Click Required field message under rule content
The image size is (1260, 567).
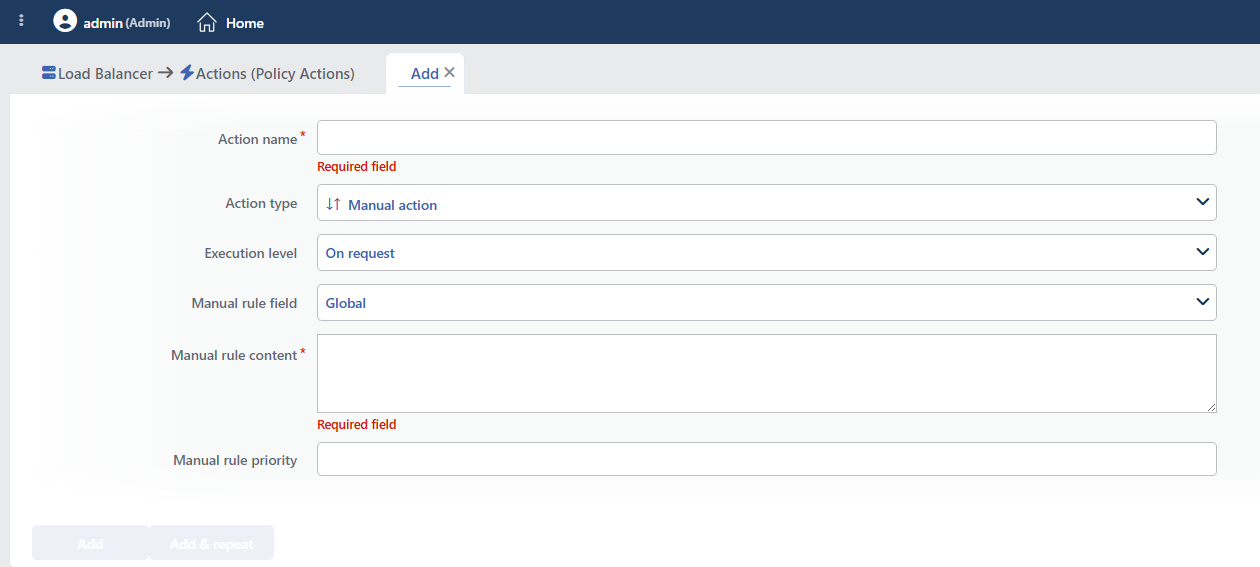tap(357, 425)
